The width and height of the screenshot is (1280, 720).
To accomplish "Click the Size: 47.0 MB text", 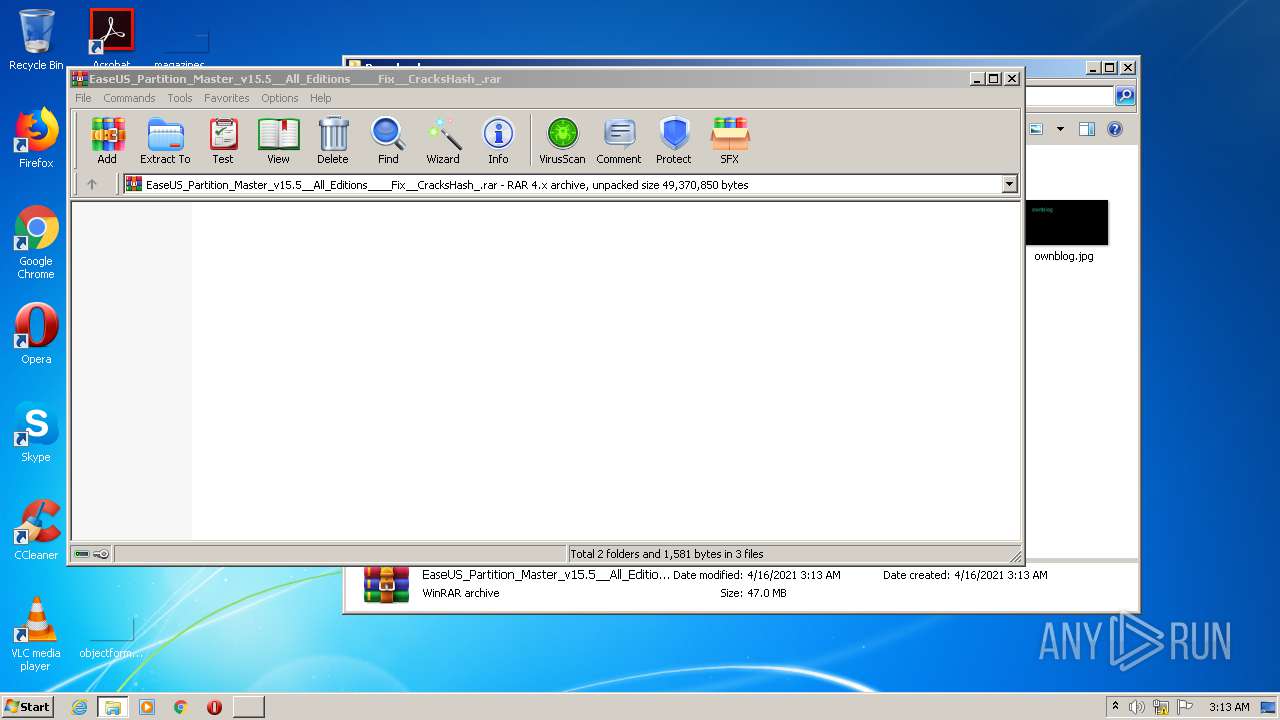I will coord(753,593).
